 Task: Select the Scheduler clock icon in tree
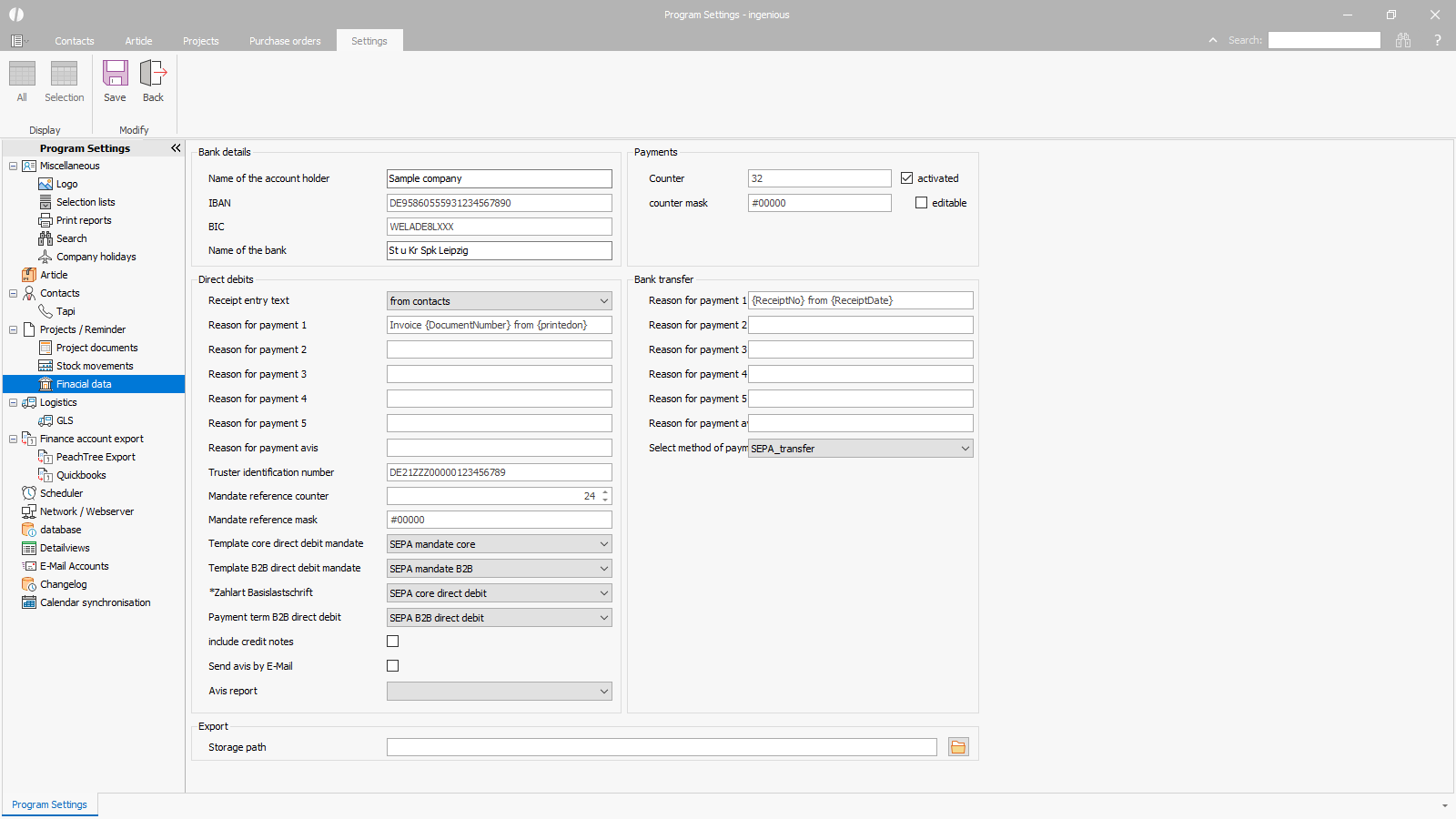point(29,493)
